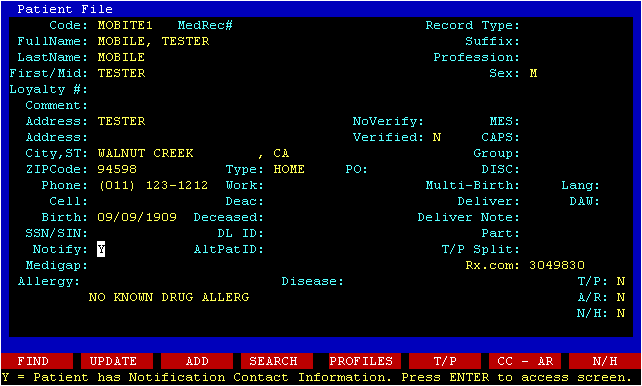Image resolution: width=642 pixels, height=386 pixels.
Task: Click the Suffix label
Action: click(x=493, y=41)
